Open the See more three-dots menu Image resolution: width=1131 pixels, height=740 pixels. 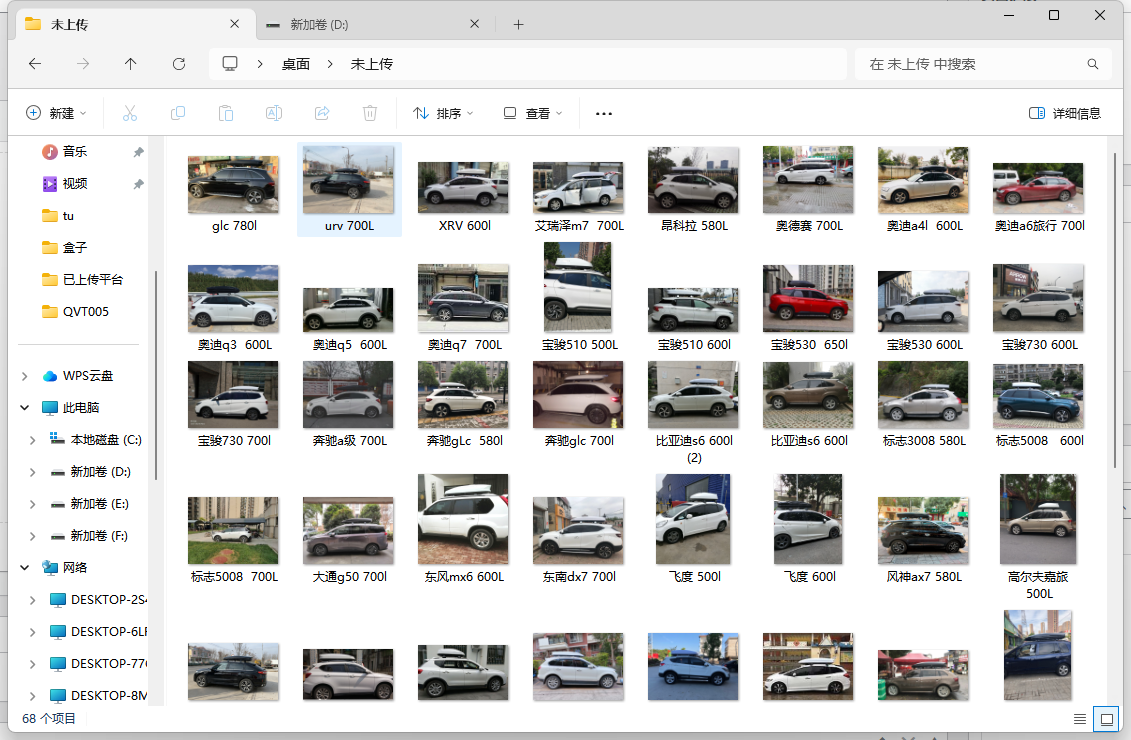(x=603, y=114)
